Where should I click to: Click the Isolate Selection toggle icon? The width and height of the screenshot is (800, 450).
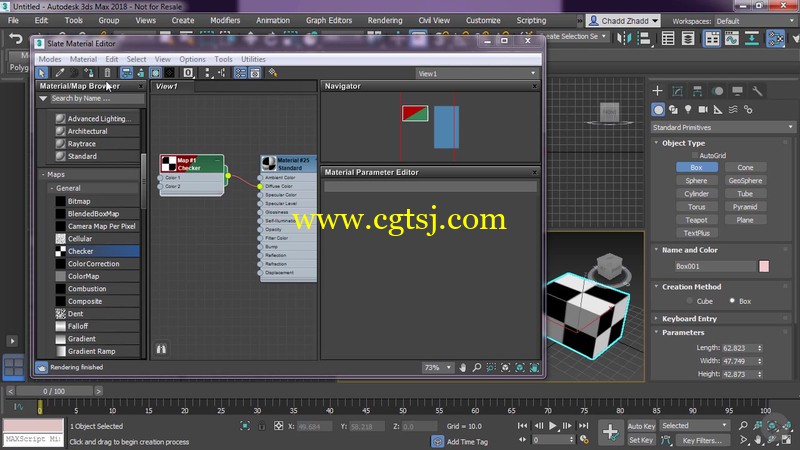(x=245, y=426)
